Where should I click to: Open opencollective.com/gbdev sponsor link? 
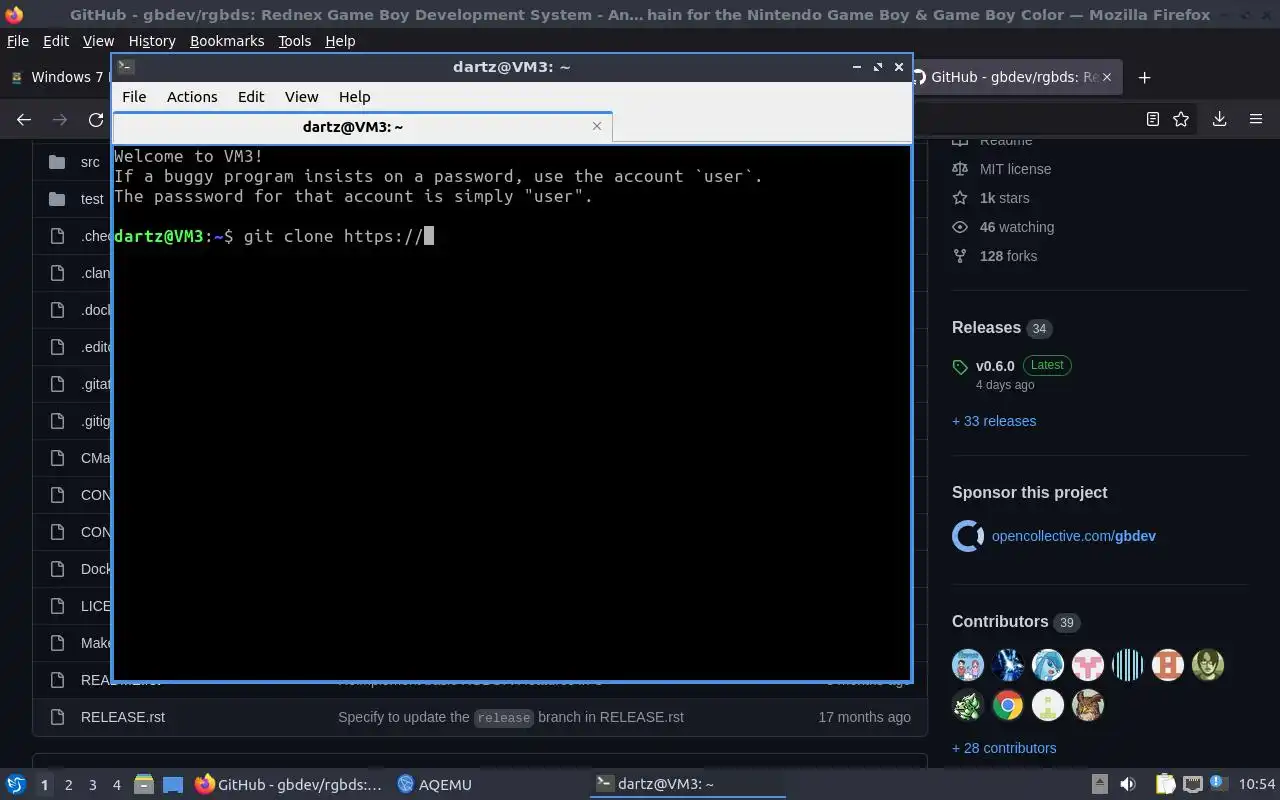(x=1074, y=536)
